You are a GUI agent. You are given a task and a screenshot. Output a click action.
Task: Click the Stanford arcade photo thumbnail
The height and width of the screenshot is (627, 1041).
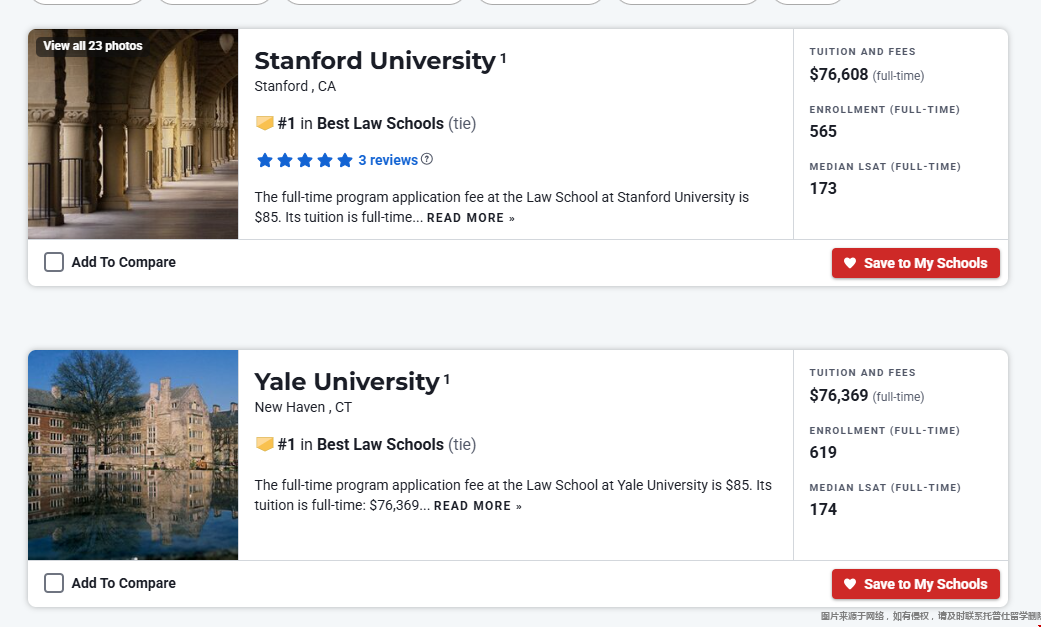(x=133, y=134)
